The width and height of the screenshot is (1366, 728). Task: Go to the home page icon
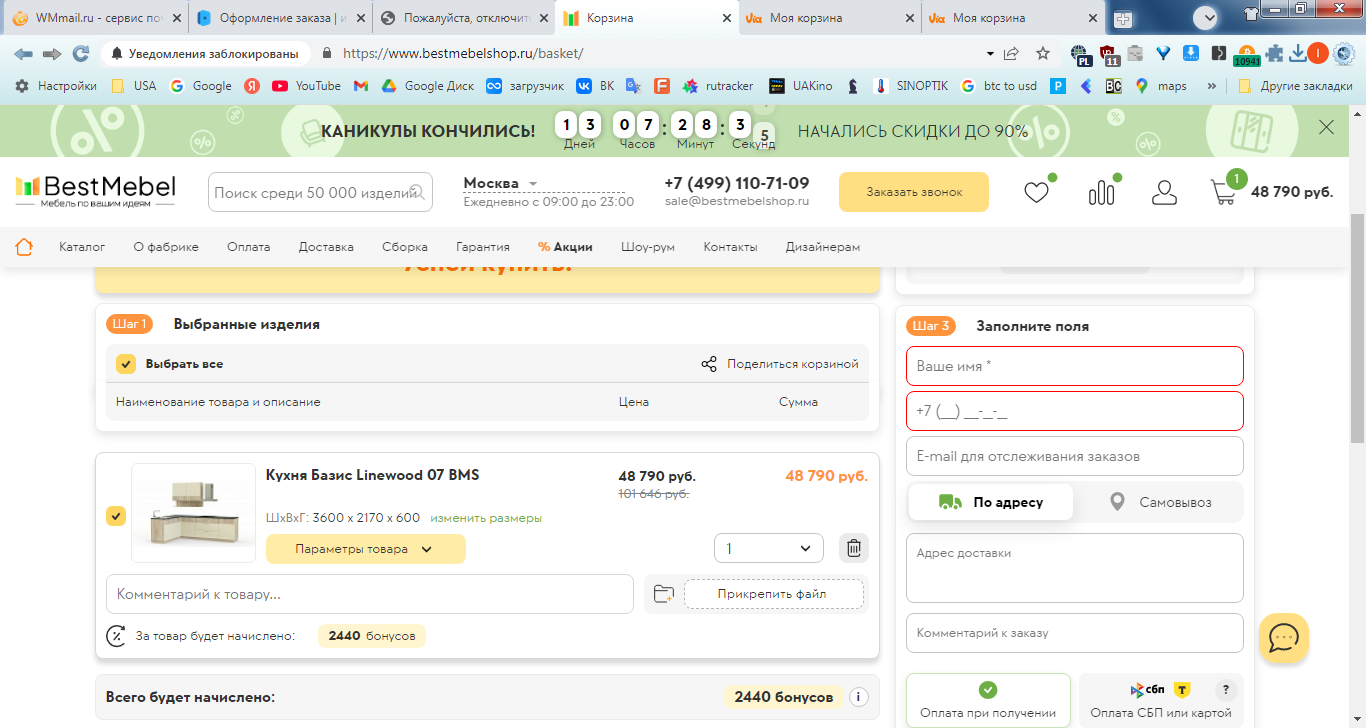tap(24, 246)
